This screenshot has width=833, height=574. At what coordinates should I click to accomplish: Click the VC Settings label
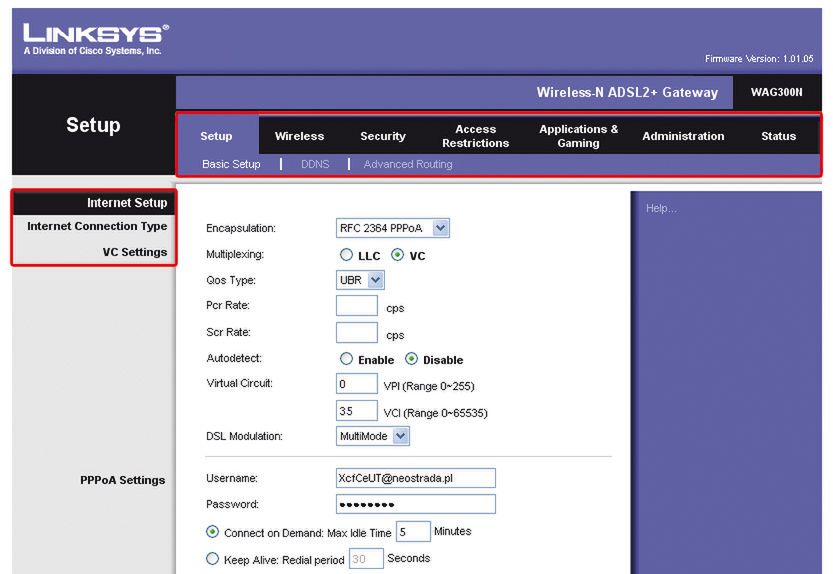coord(135,252)
